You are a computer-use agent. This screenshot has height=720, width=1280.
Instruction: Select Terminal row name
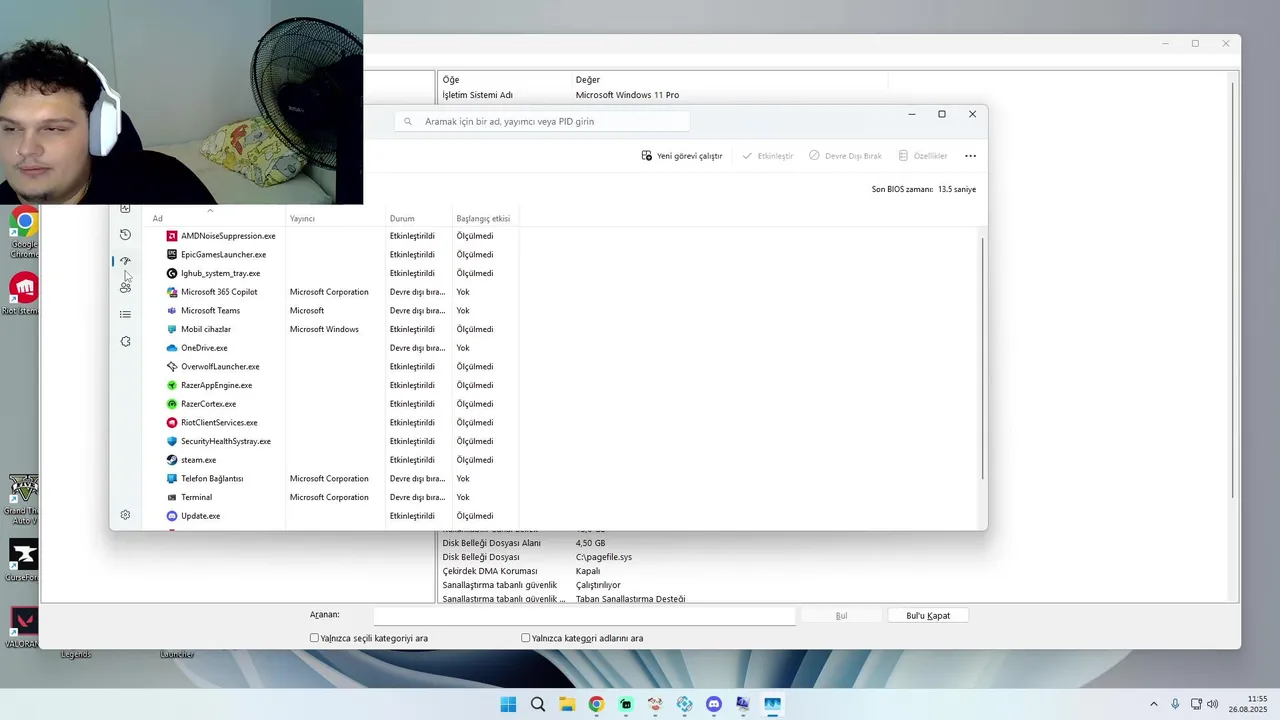(196, 497)
